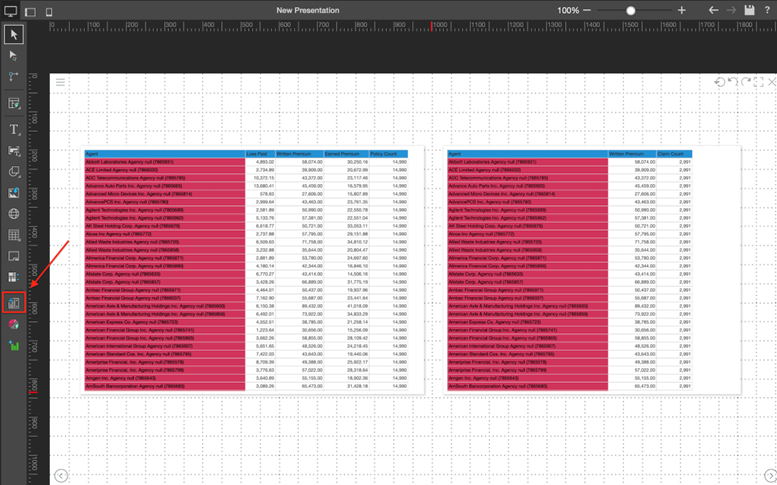Click the highlighted insert discovery content icon
The width and height of the screenshot is (777, 485).
tap(14, 303)
